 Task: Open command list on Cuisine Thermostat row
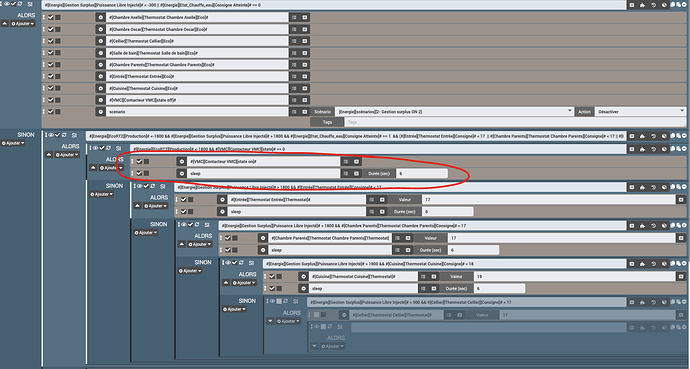[423, 277]
